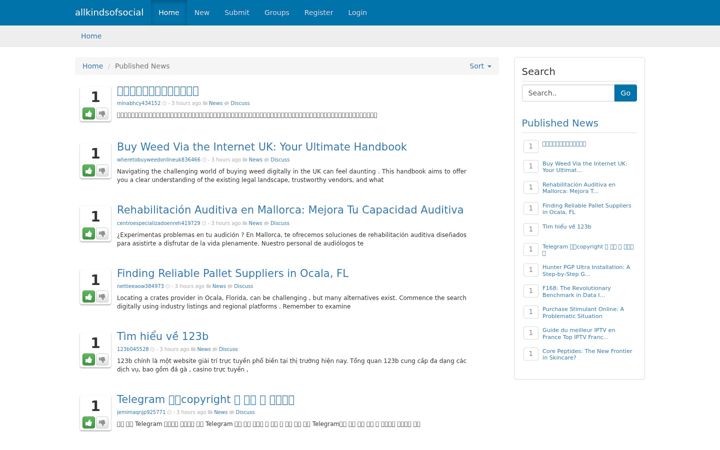Open the Home tab in navbar
The image size is (720, 450).
[x=169, y=12]
